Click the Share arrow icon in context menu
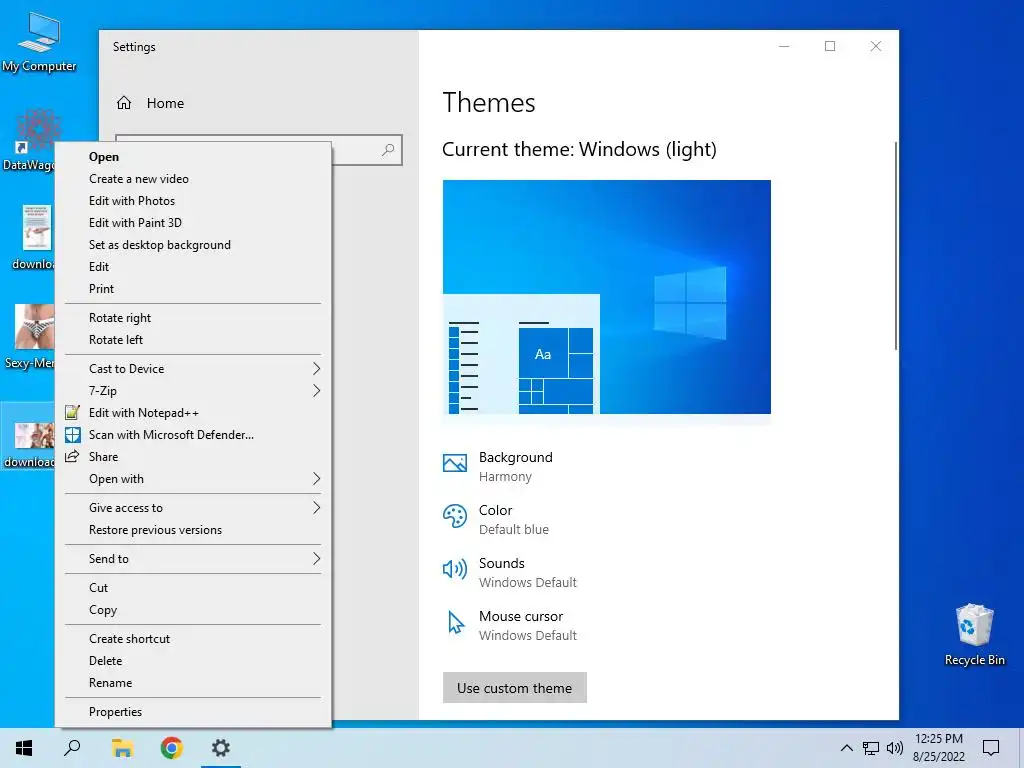 pyautogui.click(x=72, y=456)
